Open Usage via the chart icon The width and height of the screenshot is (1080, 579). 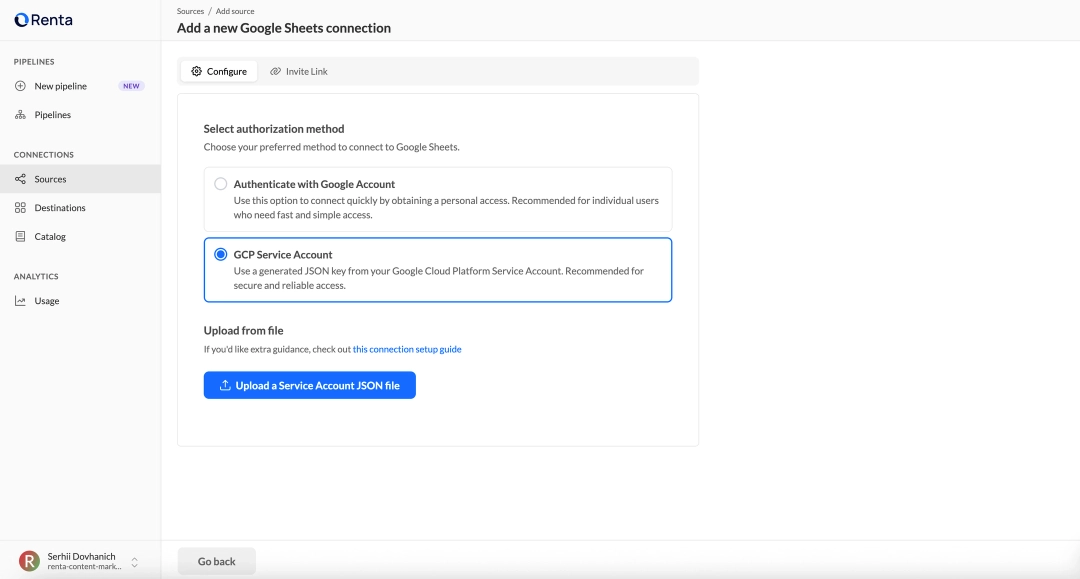tap(20, 300)
